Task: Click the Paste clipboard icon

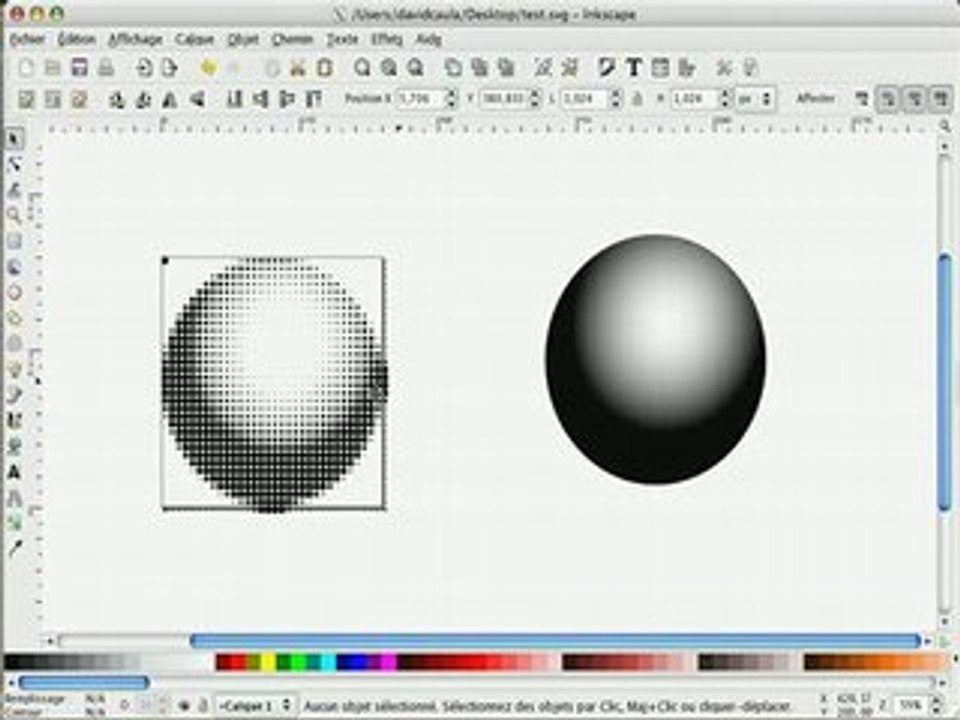Action: (324, 67)
